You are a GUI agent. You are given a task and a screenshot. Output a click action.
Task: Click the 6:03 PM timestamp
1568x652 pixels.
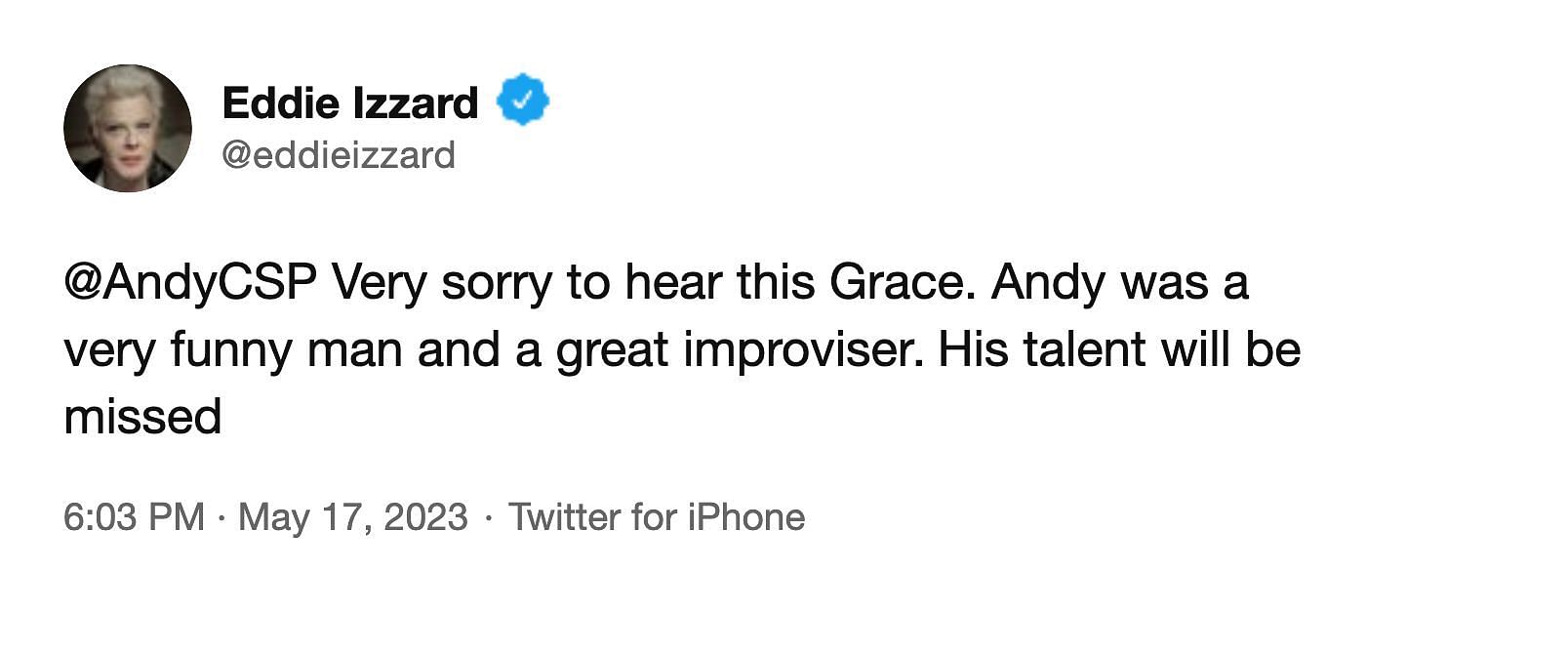tap(134, 517)
